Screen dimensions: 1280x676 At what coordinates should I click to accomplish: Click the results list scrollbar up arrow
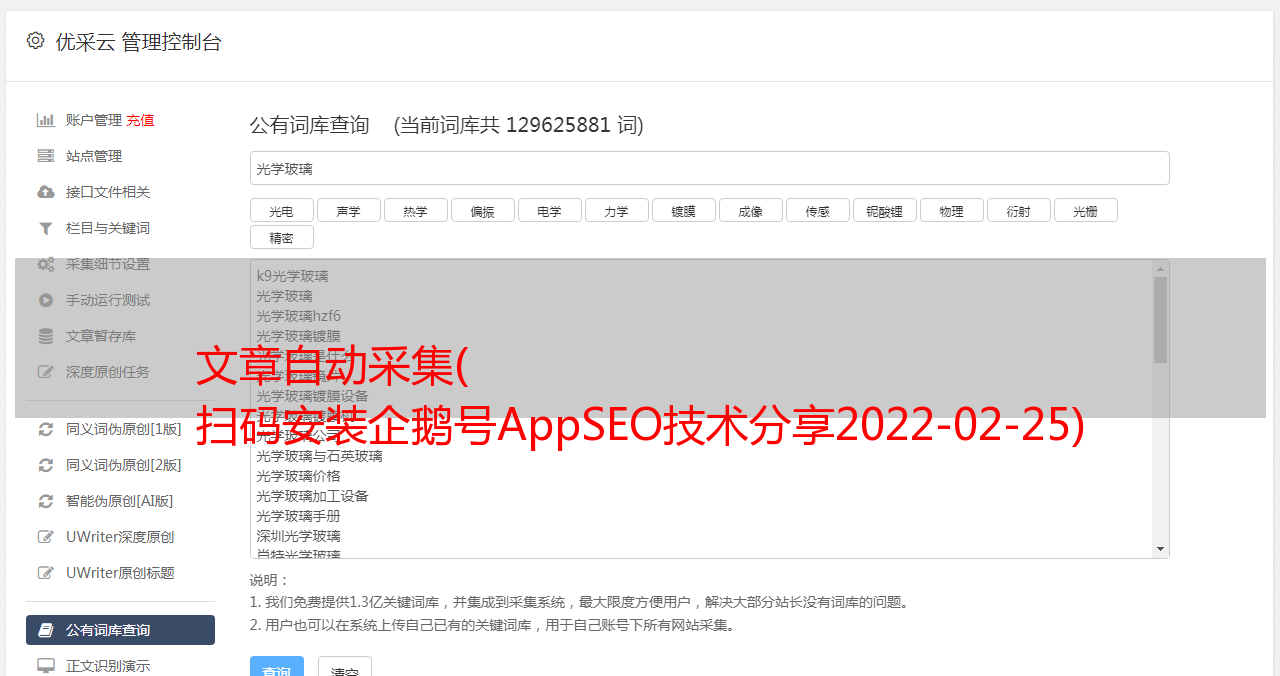[1160, 269]
